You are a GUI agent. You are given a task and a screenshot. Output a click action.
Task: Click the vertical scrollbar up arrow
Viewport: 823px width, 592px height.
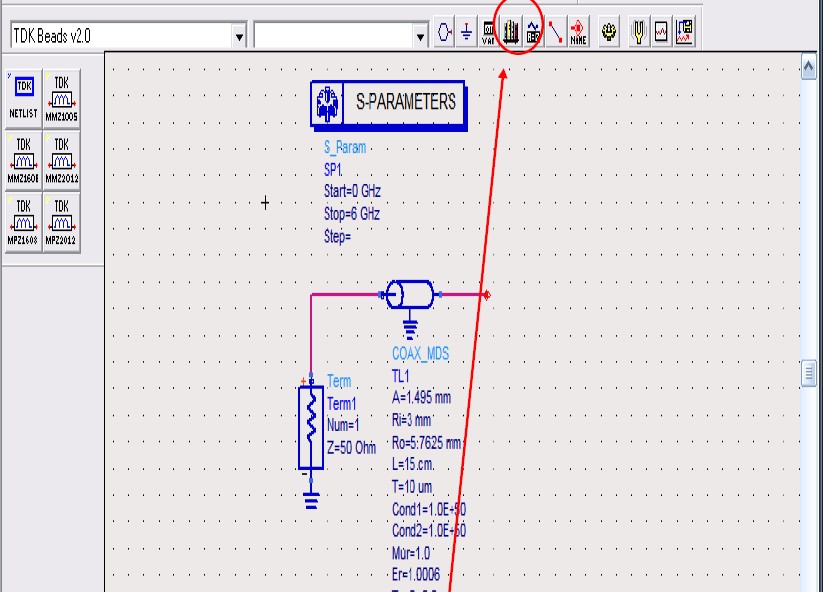click(x=809, y=67)
